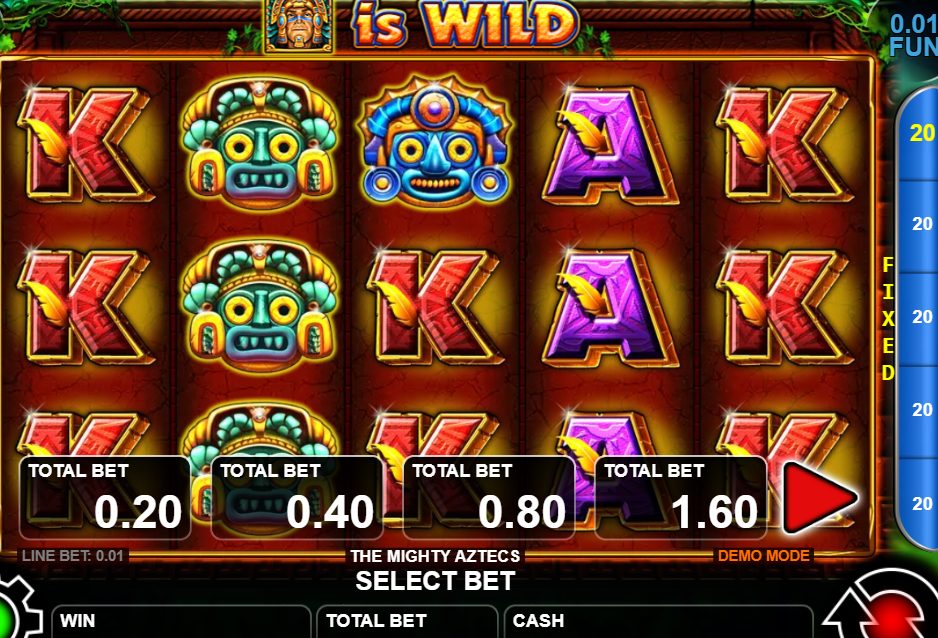Select the 0.40 total bet option
This screenshot has width=938, height=638.
(297, 497)
